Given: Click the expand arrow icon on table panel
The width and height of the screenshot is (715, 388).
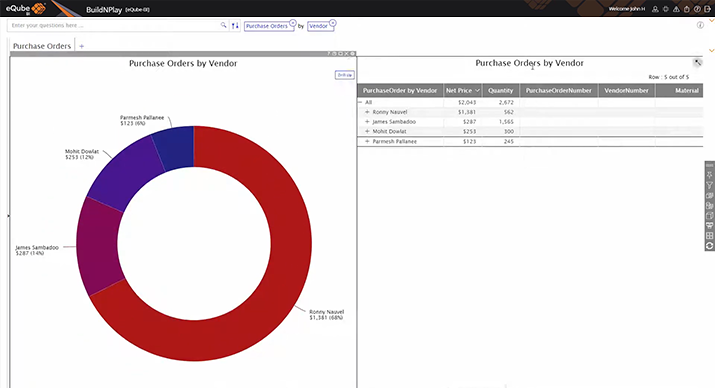Looking at the screenshot, I should 697,62.
